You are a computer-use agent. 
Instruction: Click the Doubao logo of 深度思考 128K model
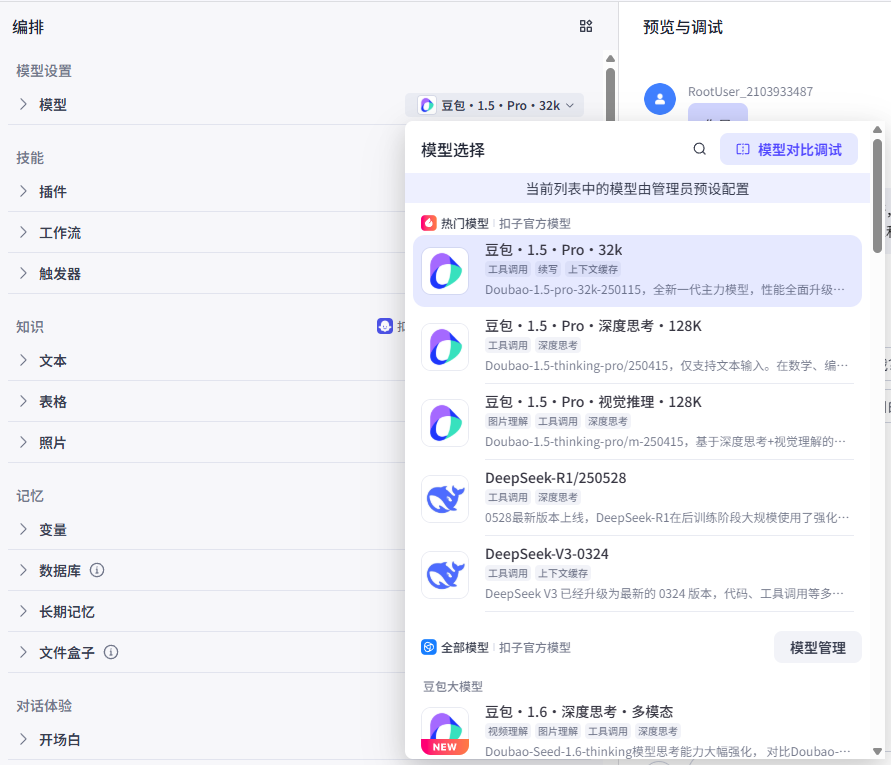coord(445,347)
